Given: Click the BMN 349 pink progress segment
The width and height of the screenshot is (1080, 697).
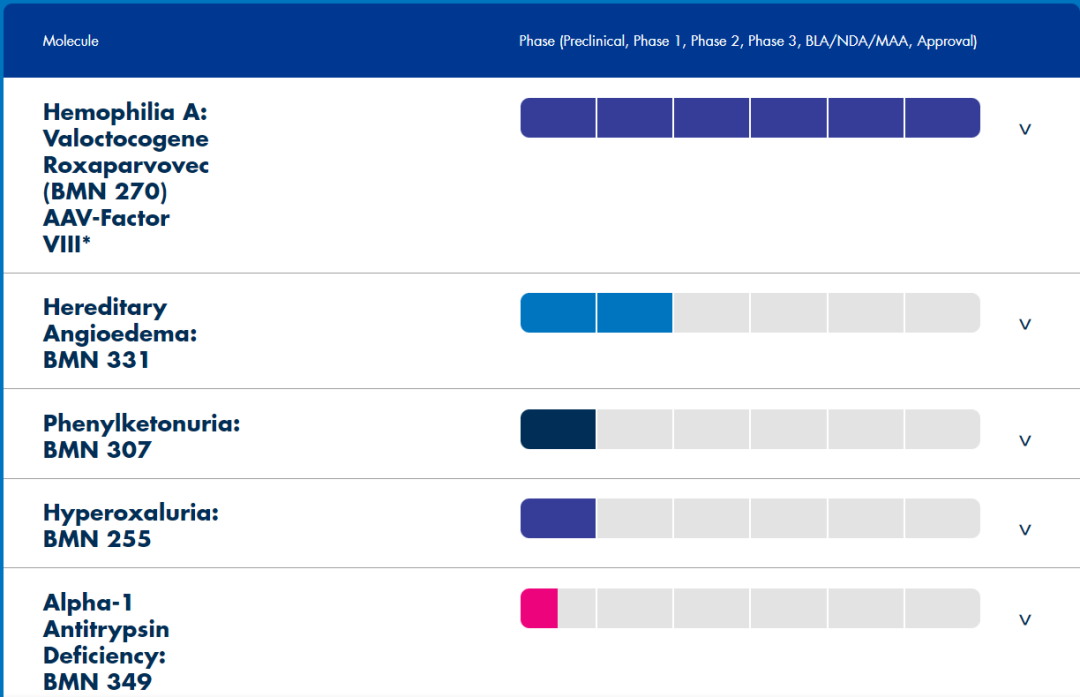Looking at the screenshot, I should pos(539,608).
